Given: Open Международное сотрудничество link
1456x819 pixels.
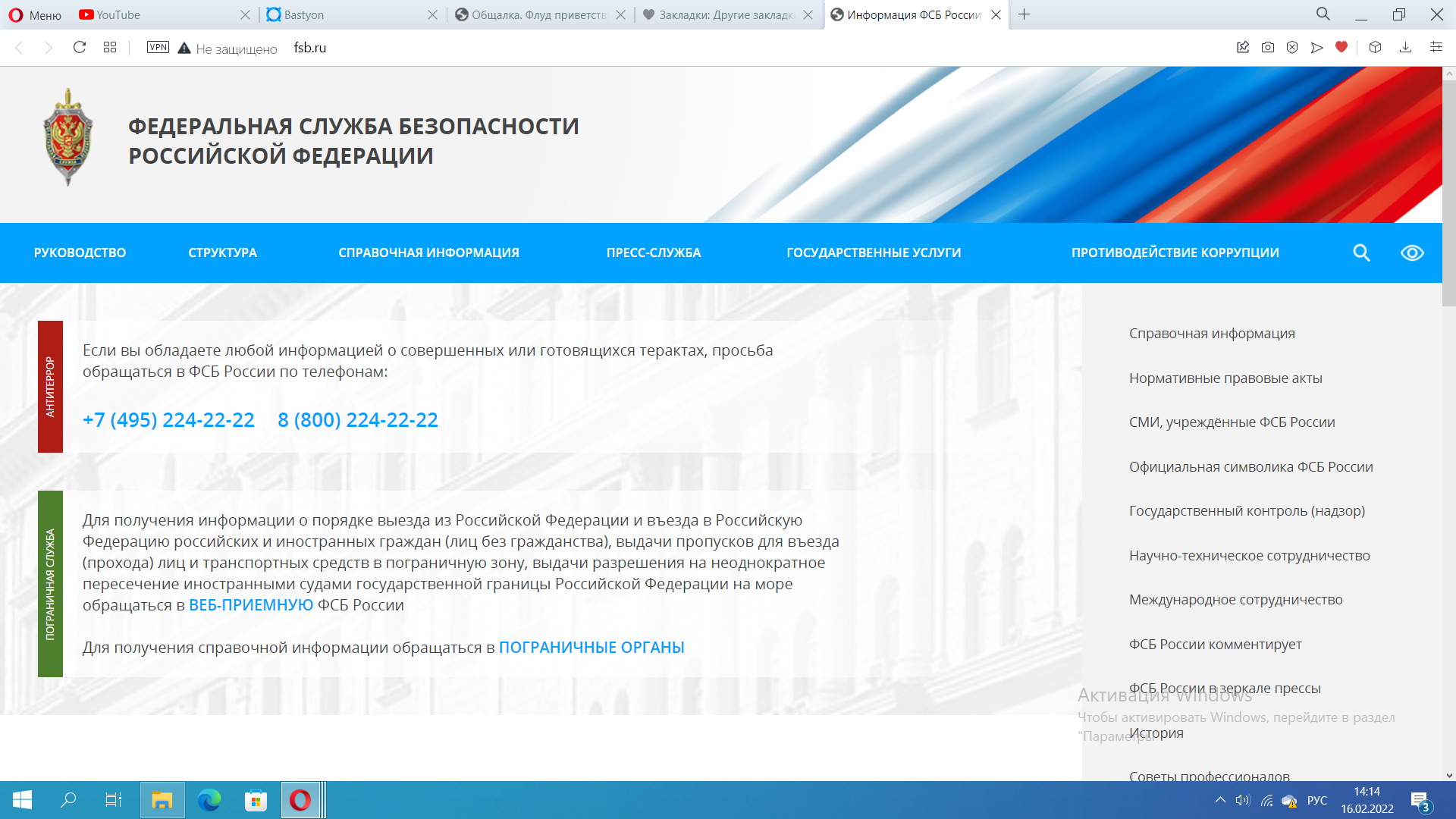Looking at the screenshot, I should (1235, 600).
